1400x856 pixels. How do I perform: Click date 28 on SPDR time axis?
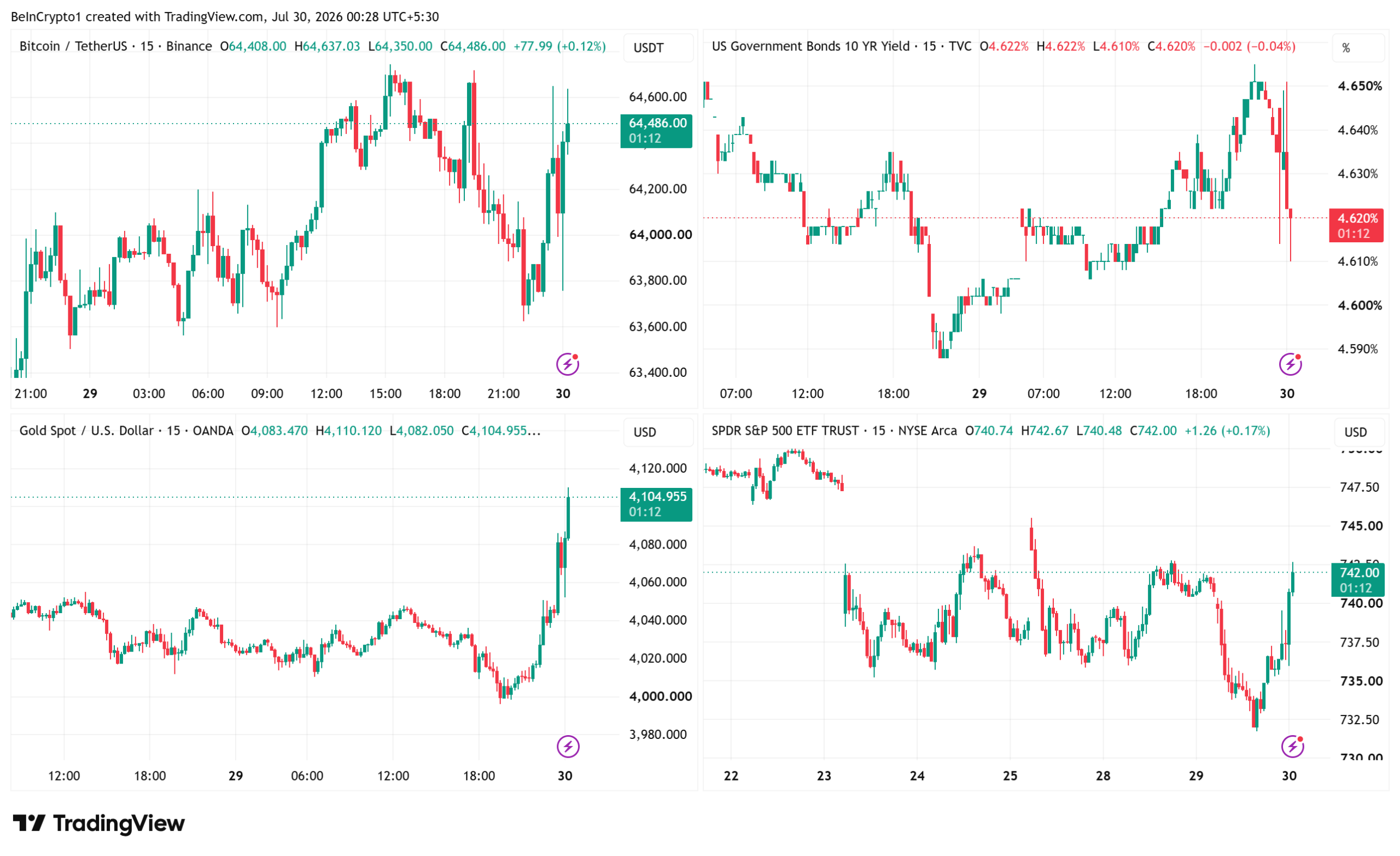(x=1103, y=776)
